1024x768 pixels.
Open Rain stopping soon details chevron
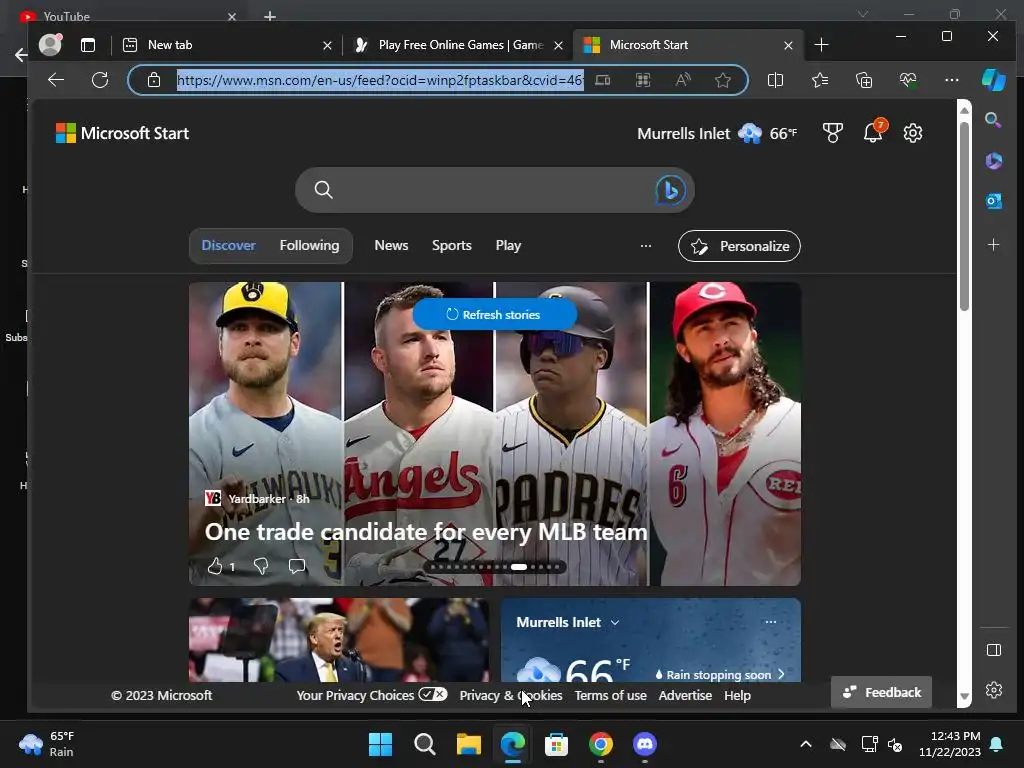click(x=781, y=674)
